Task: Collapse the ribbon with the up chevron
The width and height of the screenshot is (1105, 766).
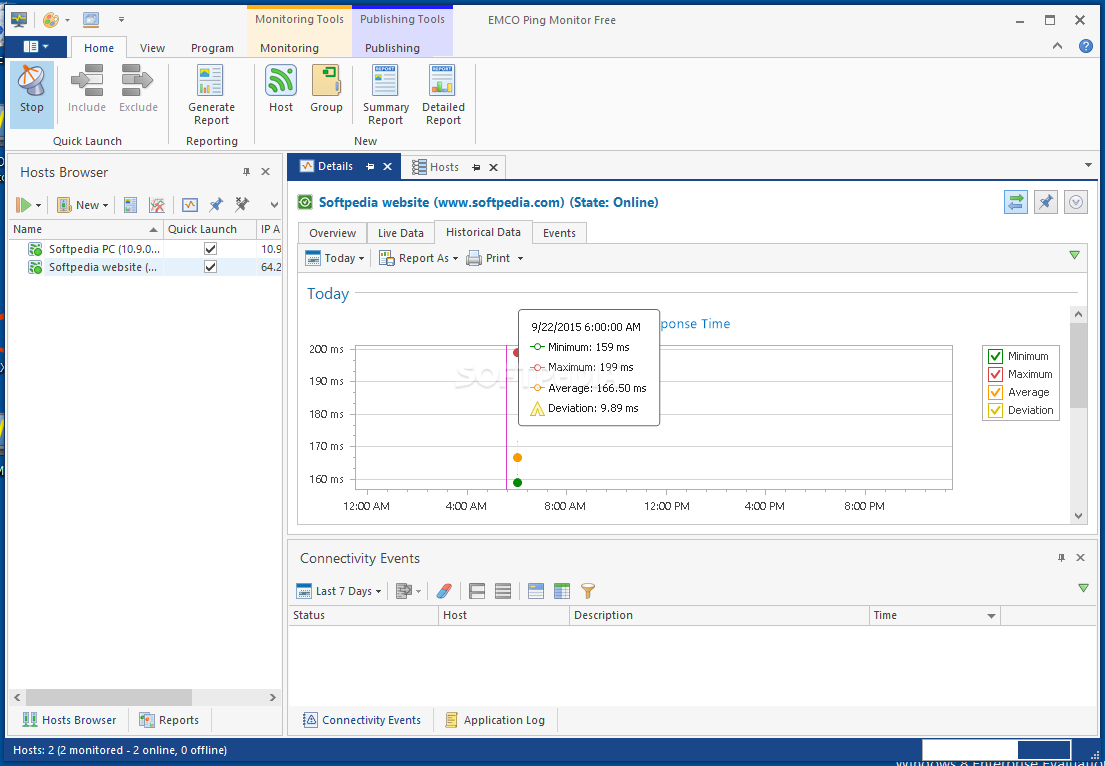Action: (1057, 47)
